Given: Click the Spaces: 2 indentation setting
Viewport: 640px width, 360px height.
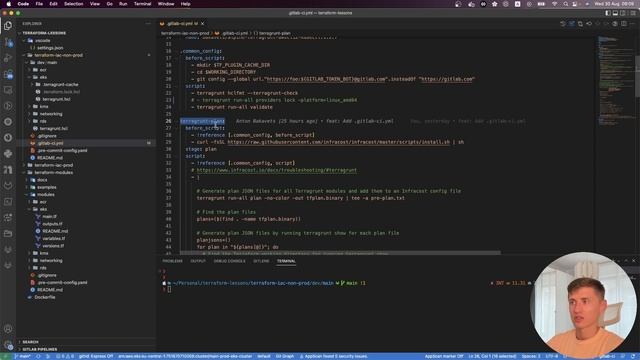Looking at the screenshot, I should [531, 356].
